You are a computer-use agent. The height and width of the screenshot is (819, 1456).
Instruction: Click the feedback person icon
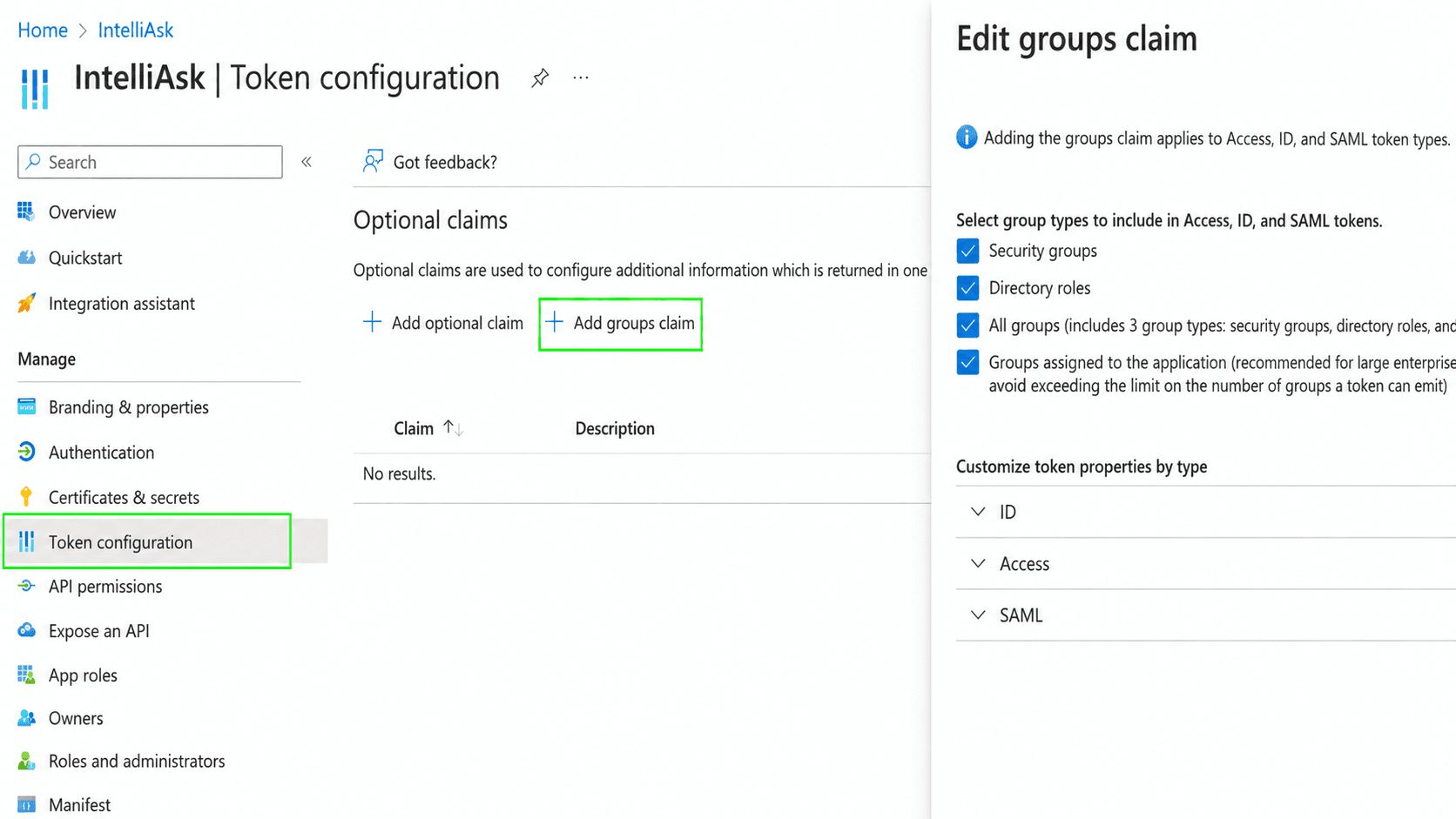click(x=373, y=161)
